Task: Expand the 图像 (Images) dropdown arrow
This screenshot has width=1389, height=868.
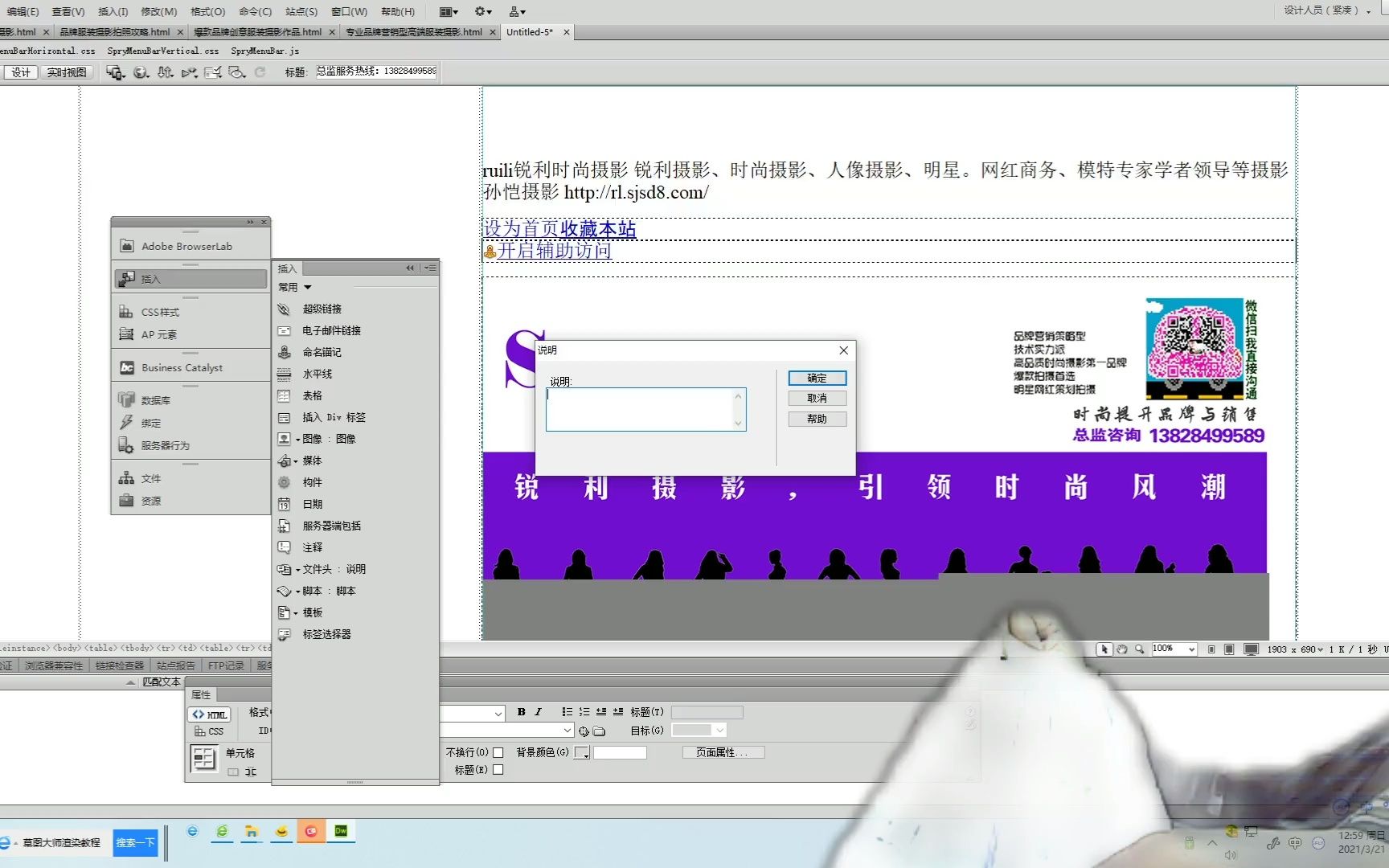Action: pos(297,440)
